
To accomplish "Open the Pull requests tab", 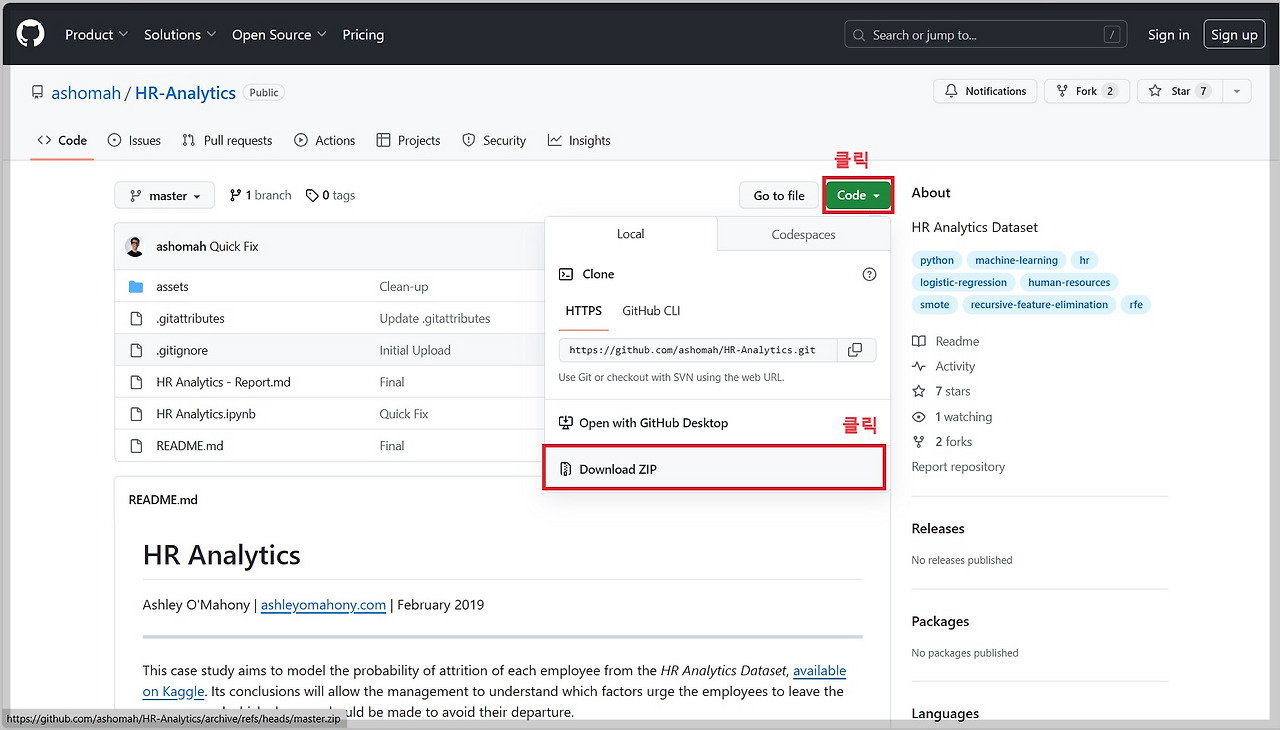I will [x=227, y=141].
